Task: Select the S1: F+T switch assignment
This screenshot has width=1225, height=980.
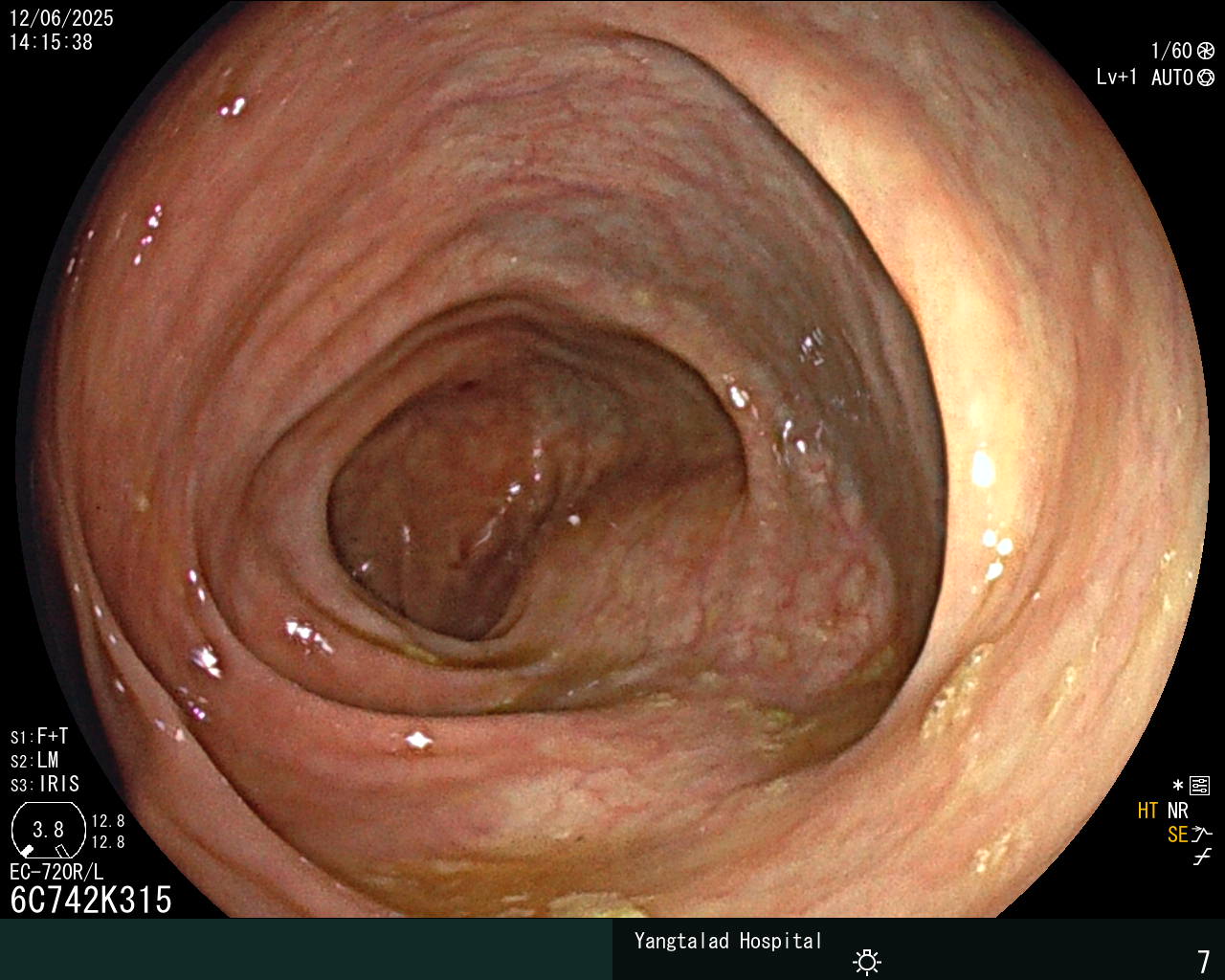Action: 39,736
